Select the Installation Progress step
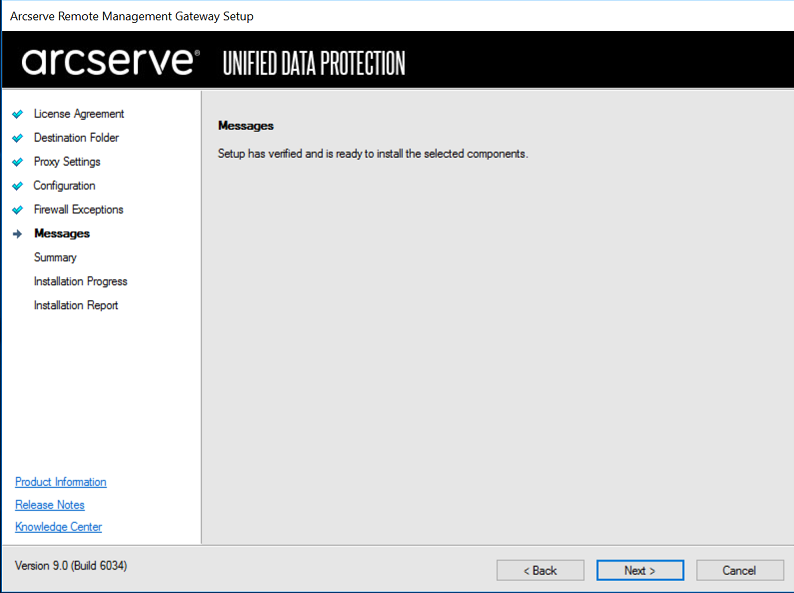The width and height of the screenshot is (794, 593). coord(81,281)
